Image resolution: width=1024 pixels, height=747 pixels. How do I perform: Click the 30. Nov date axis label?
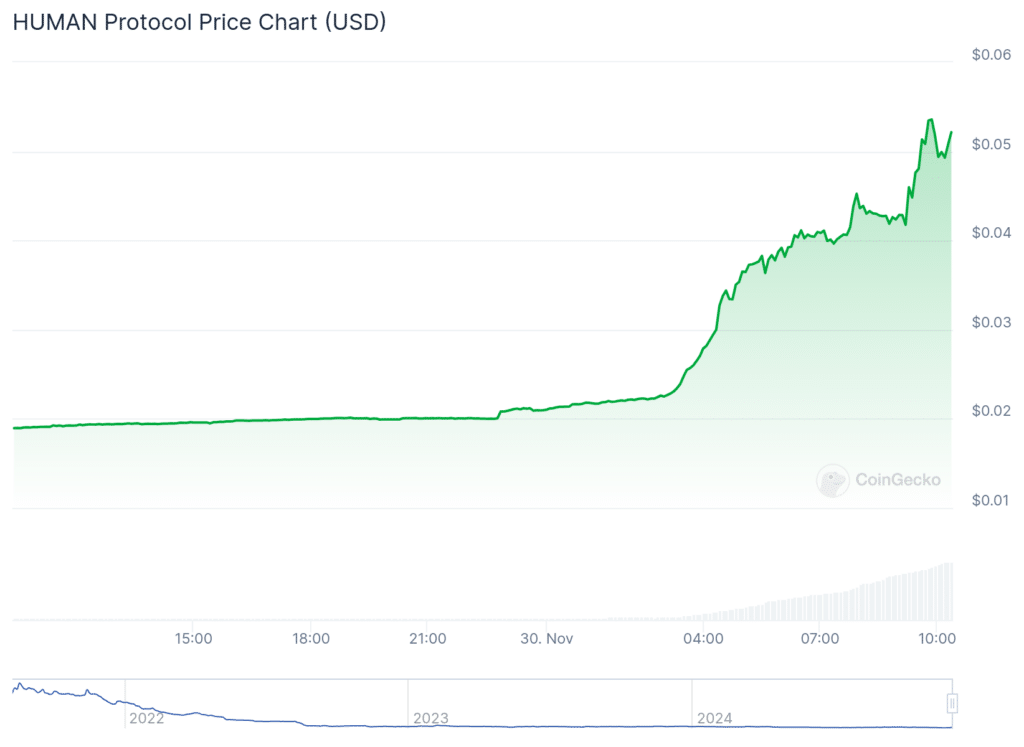pos(546,637)
